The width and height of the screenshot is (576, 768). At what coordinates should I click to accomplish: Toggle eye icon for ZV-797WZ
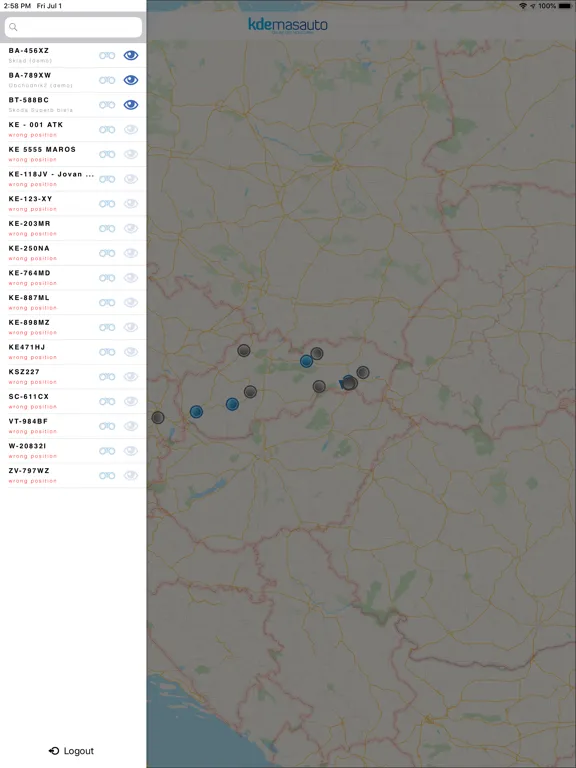(x=131, y=476)
